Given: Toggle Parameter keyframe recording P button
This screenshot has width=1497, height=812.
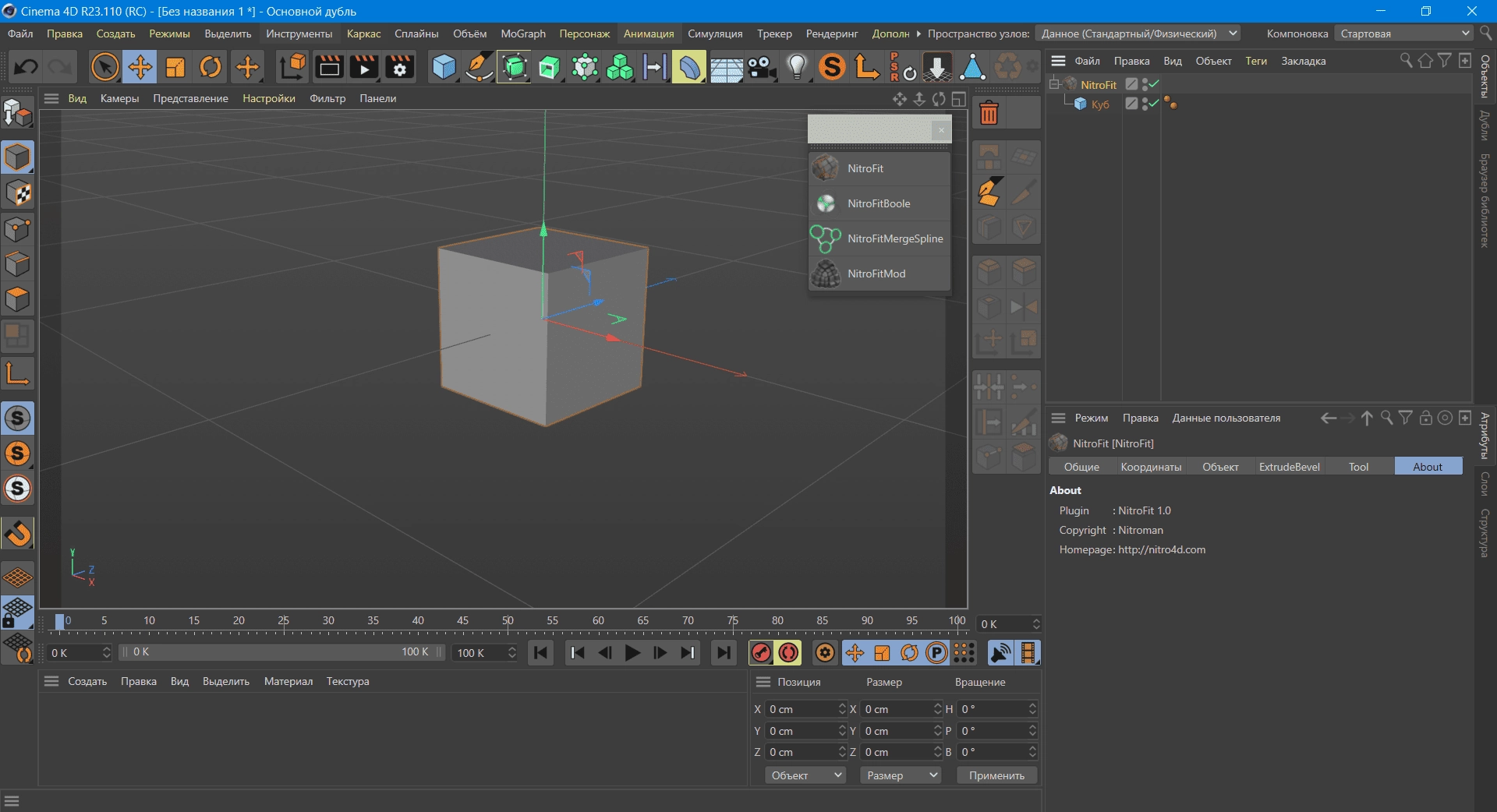Looking at the screenshot, I should click(x=937, y=653).
